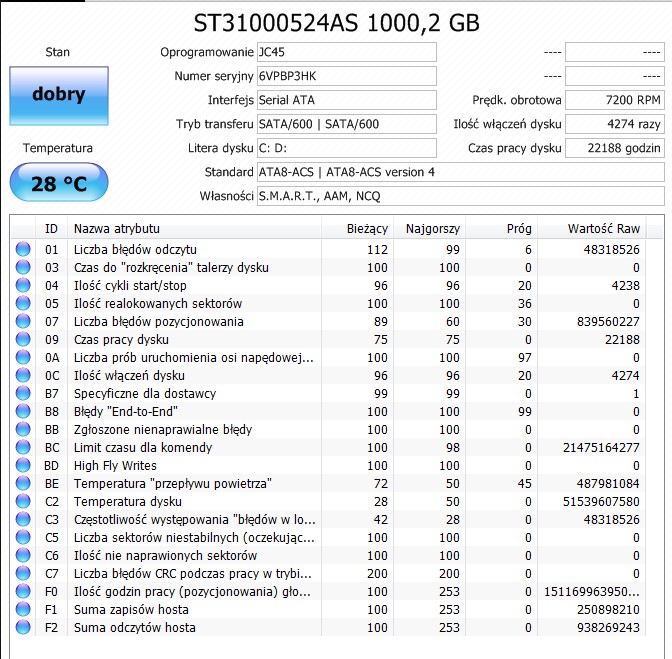Click the transfer mode field SATA/600
This screenshot has height=659, width=672.
click(x=347, y=124)
